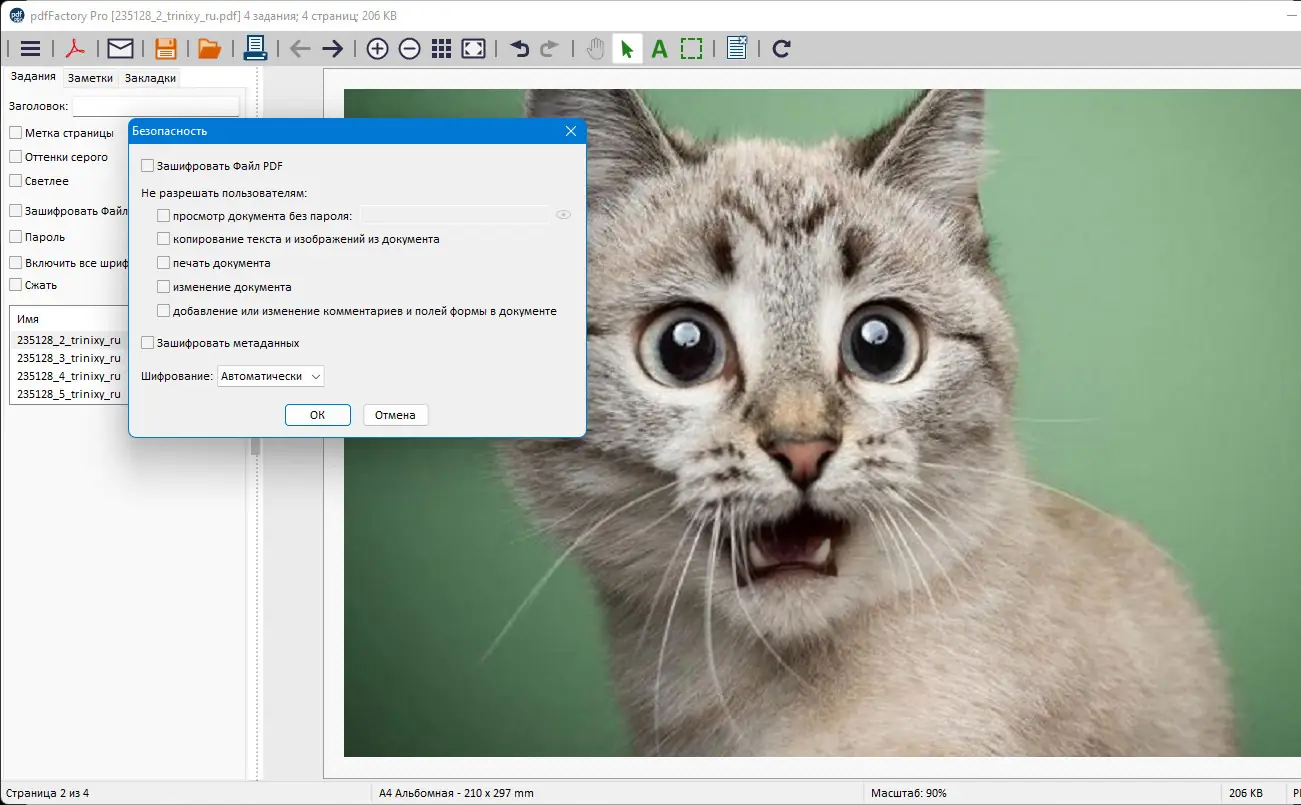
Task: Switch to the Заметки tab
Action: click(90, 78)
